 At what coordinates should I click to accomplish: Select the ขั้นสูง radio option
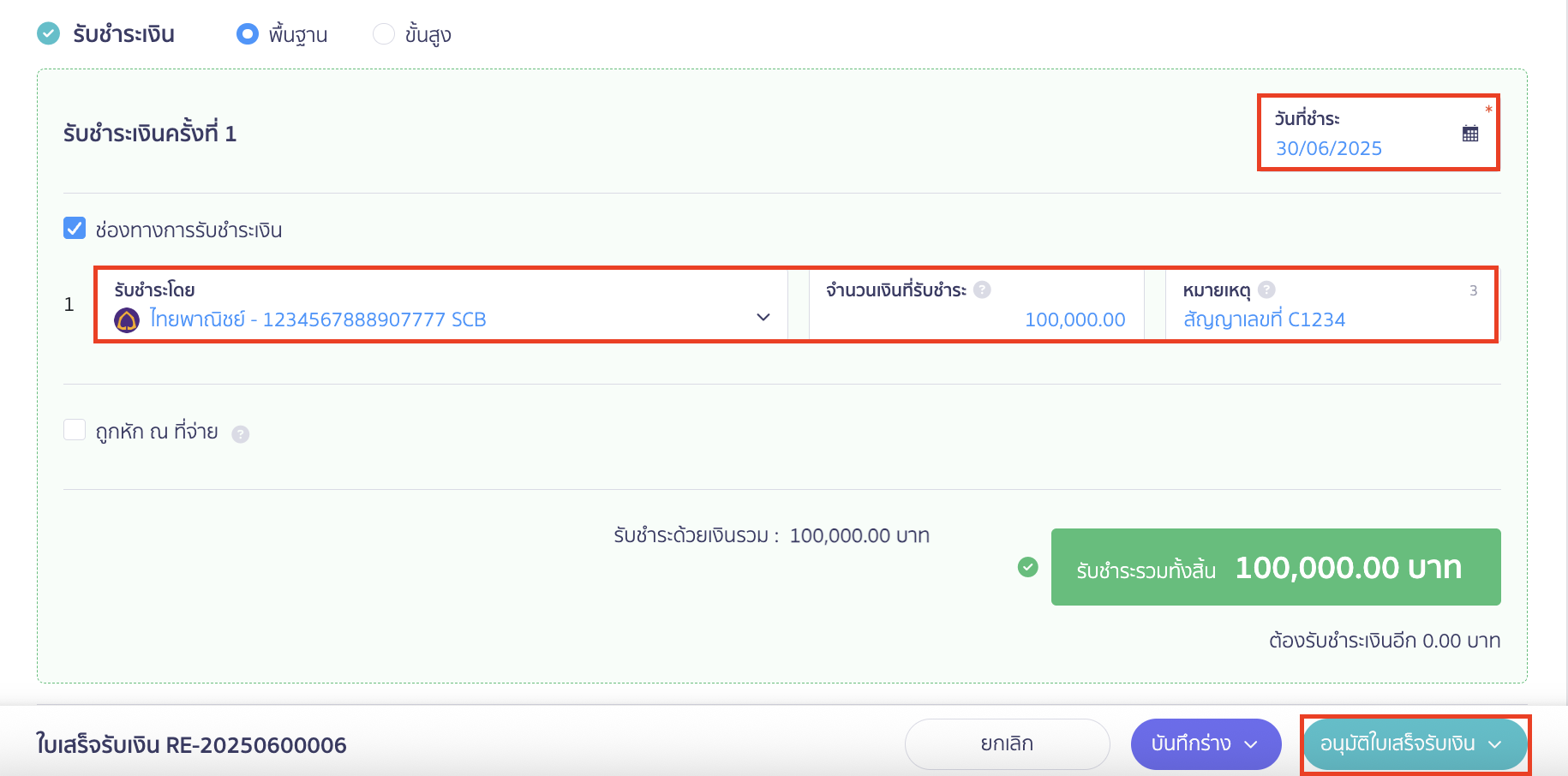(x=384, y=34)
